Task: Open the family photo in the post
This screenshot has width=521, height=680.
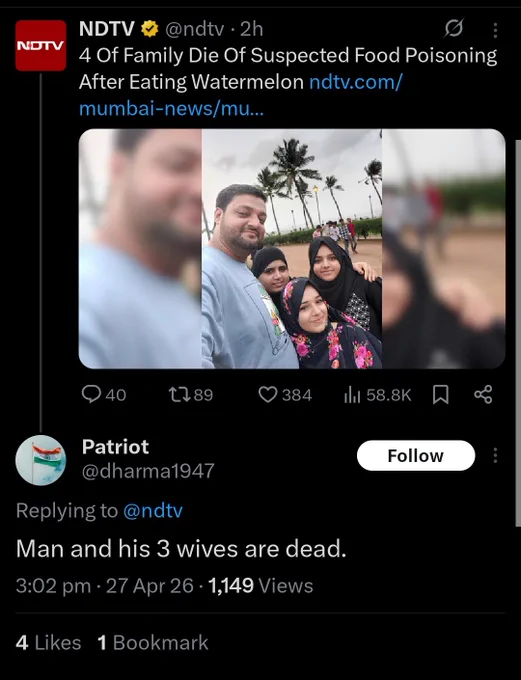Action: pyautogui.click(x=292, y=248)
